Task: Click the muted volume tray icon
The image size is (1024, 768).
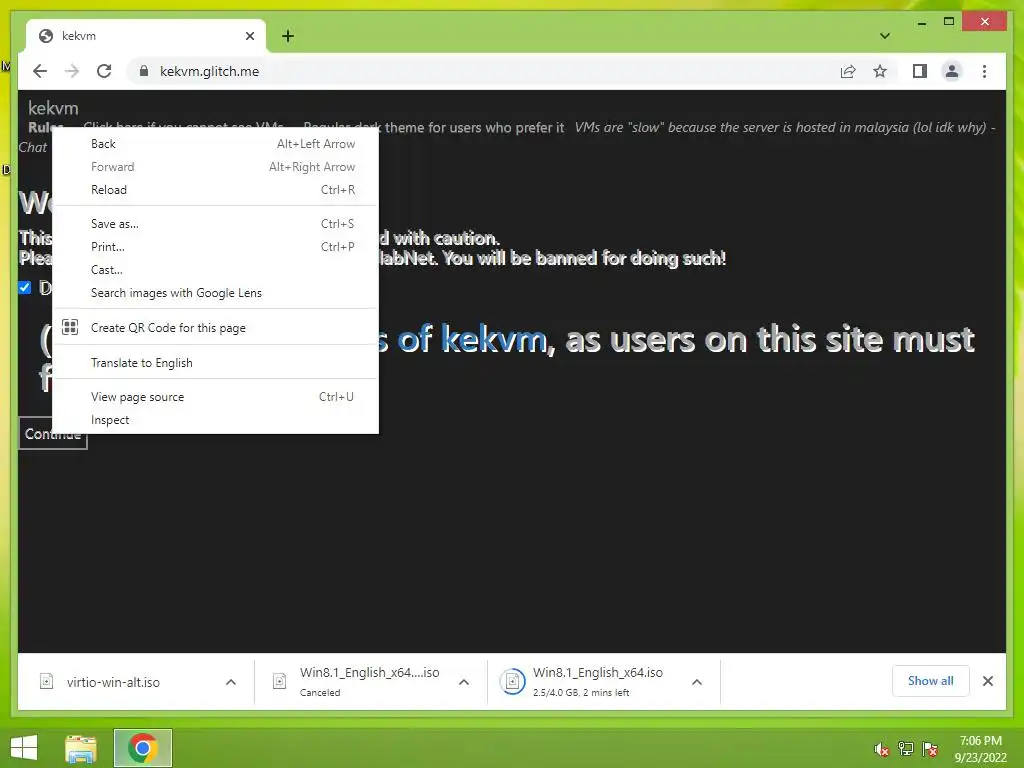Action: 882,749
